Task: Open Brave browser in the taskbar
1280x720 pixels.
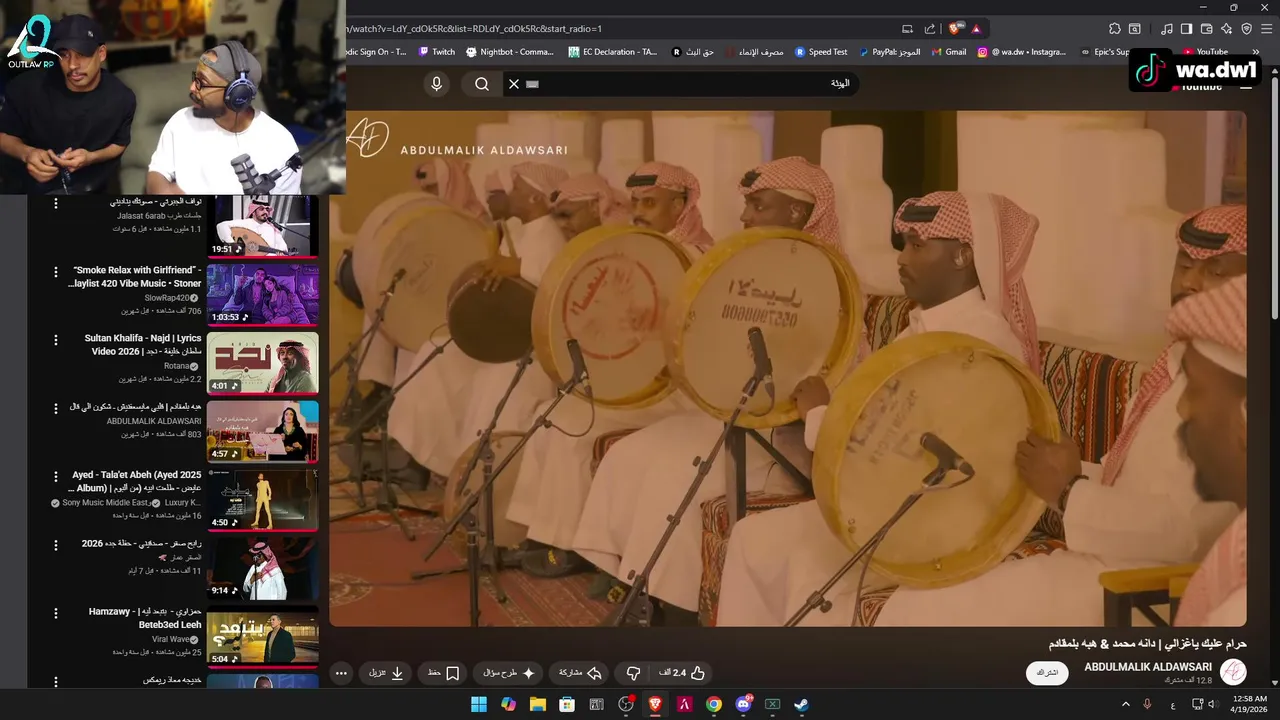Action: [x=655, y=704]
